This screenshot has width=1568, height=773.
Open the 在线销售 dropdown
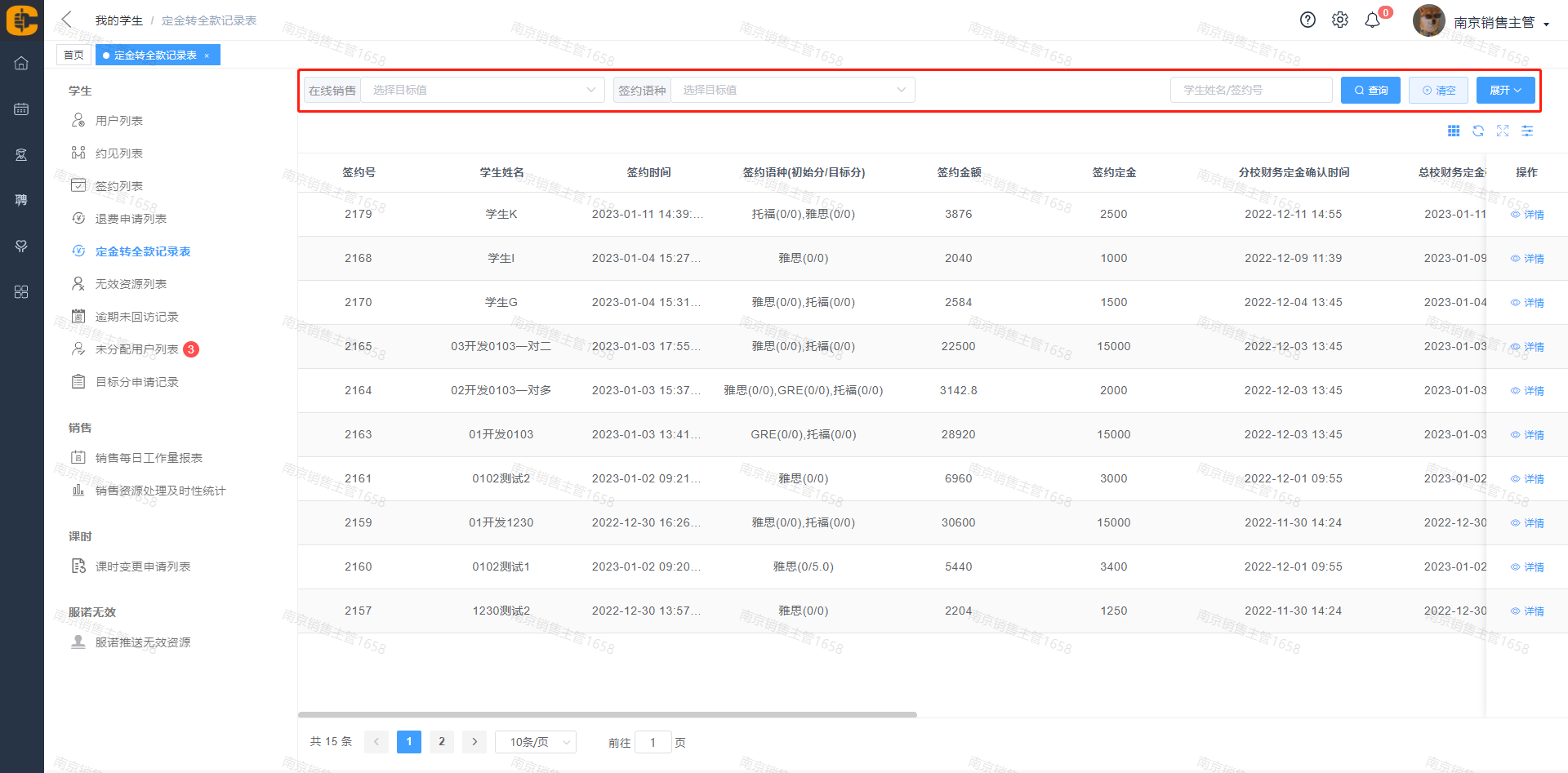coord(482,90)
